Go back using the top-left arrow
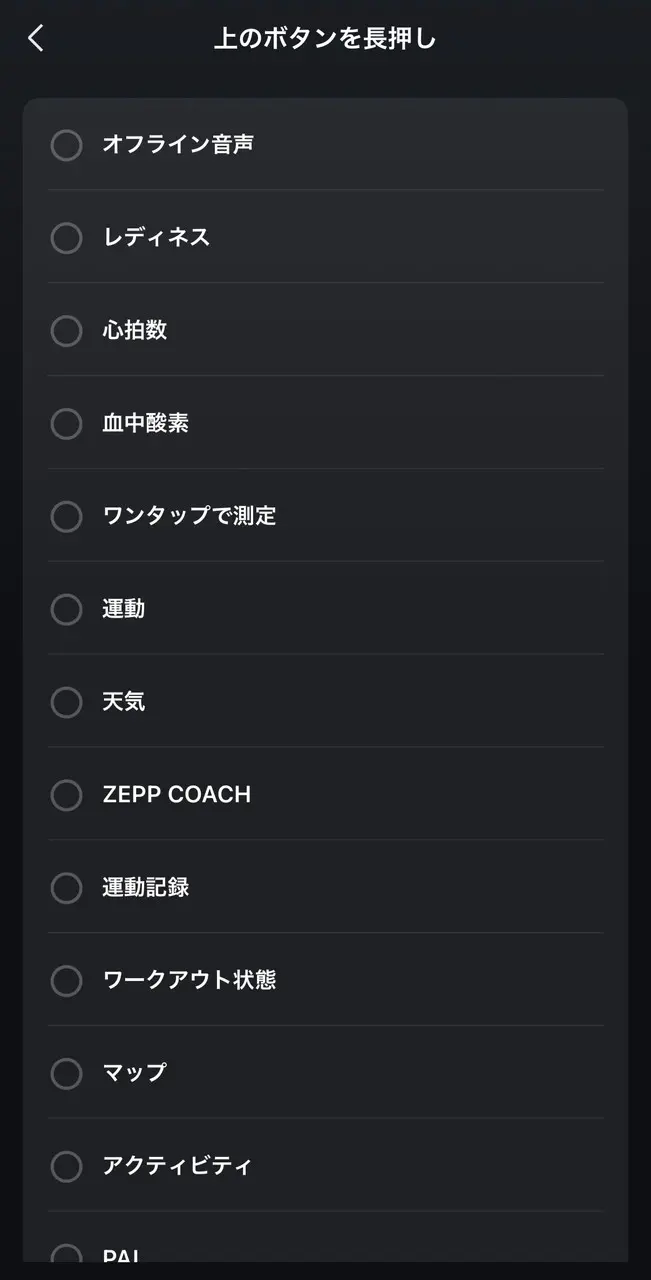The height and width of the screenshot is (1280, 651). 36,39
